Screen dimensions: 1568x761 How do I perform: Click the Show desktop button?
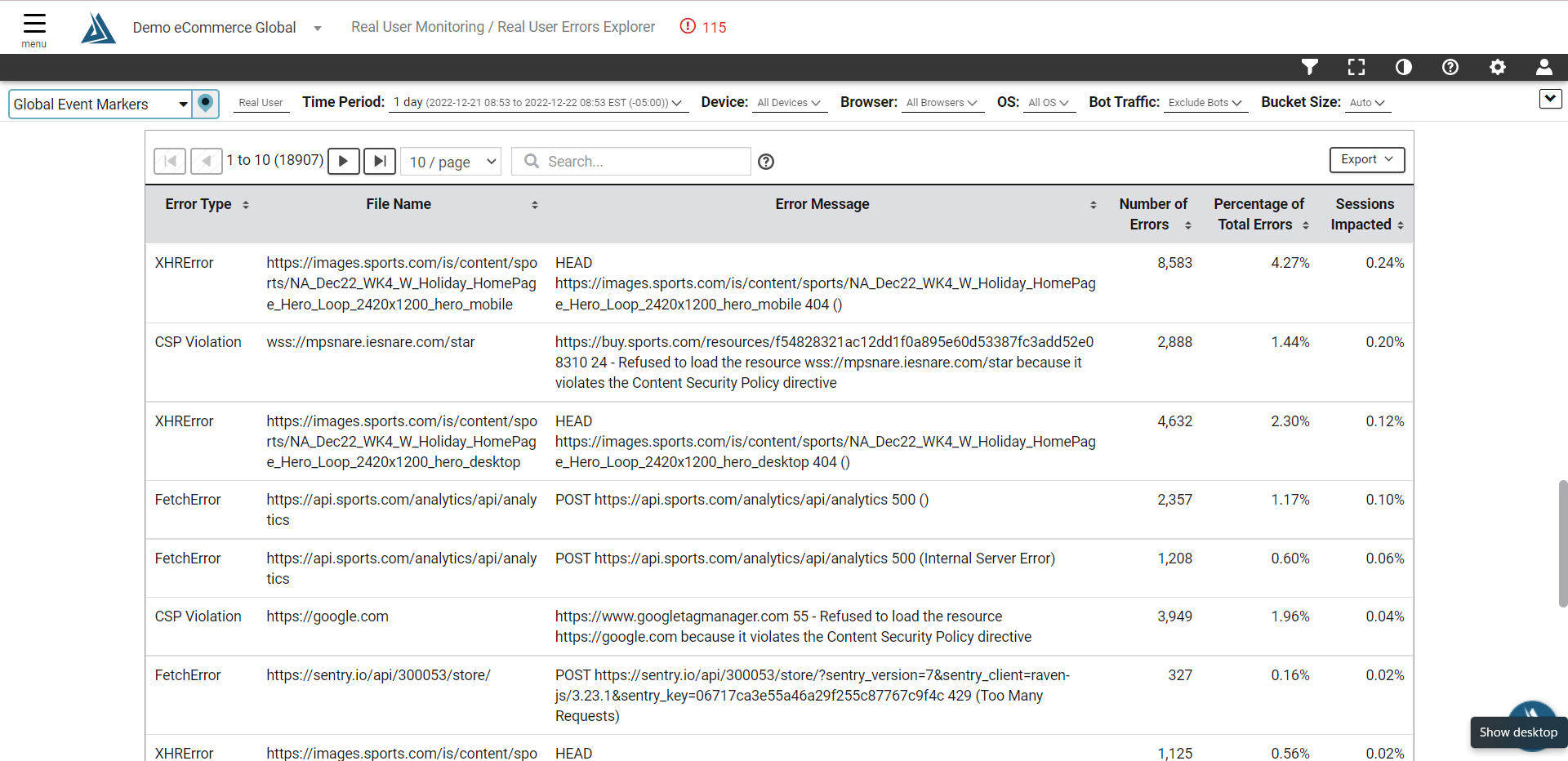point(1518,732)
